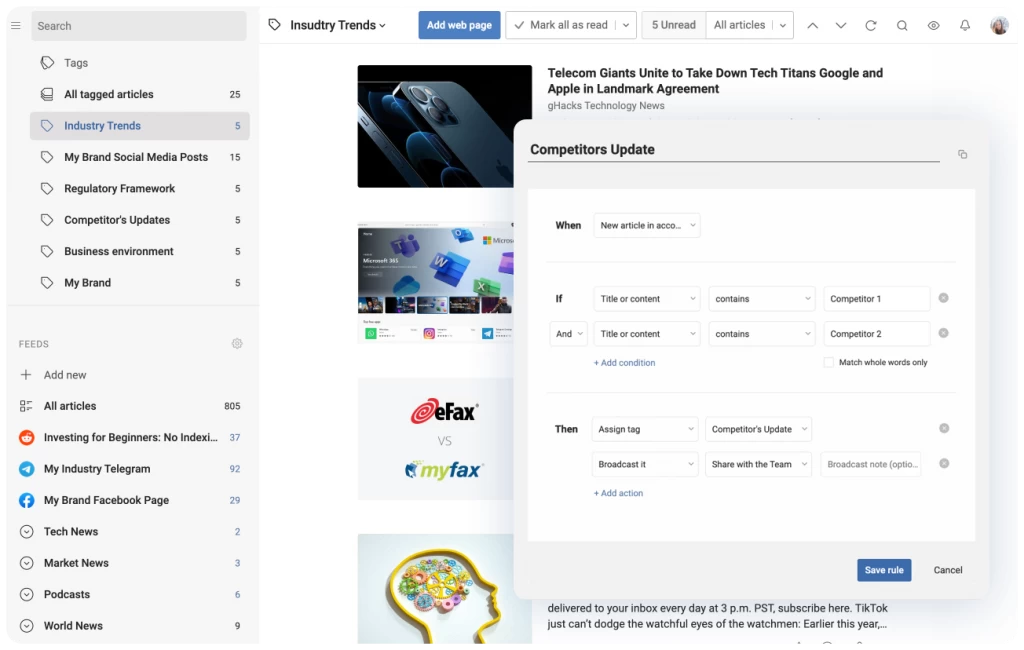The image size is (1024, 650).
Task: Remove the Broadcast it action
Action: (x=944, y=464)
